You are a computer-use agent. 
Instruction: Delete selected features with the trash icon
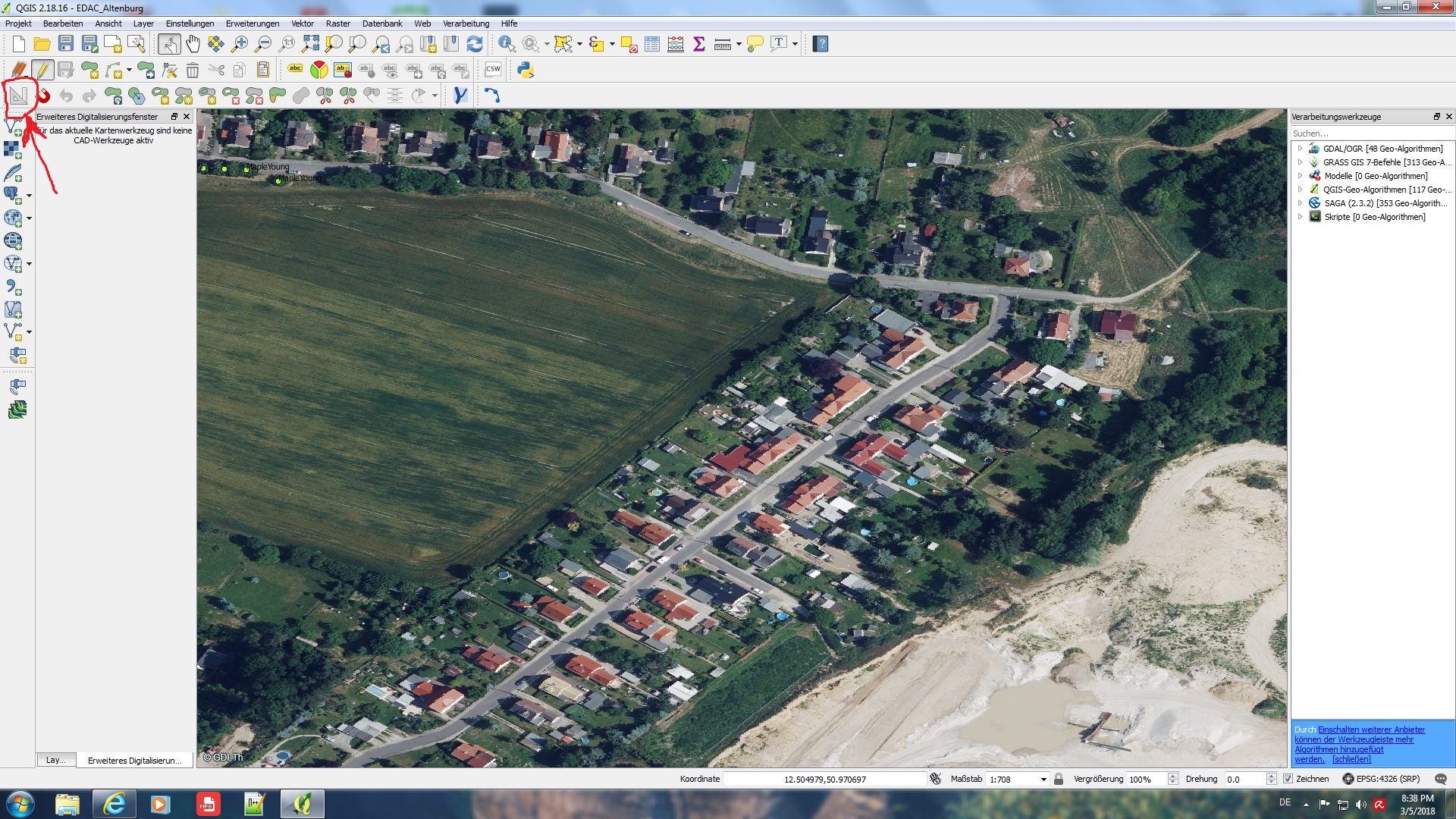pyautogui.click(x=193, y=70)
